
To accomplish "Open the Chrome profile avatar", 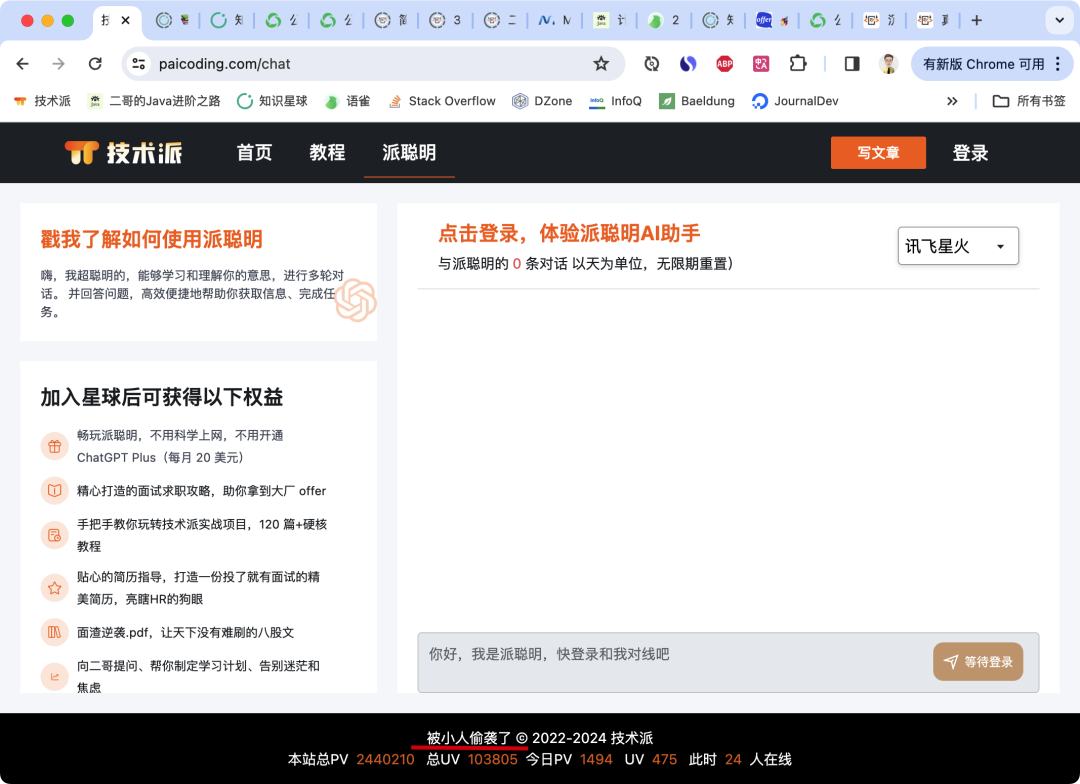I will (x=889, y=64).
